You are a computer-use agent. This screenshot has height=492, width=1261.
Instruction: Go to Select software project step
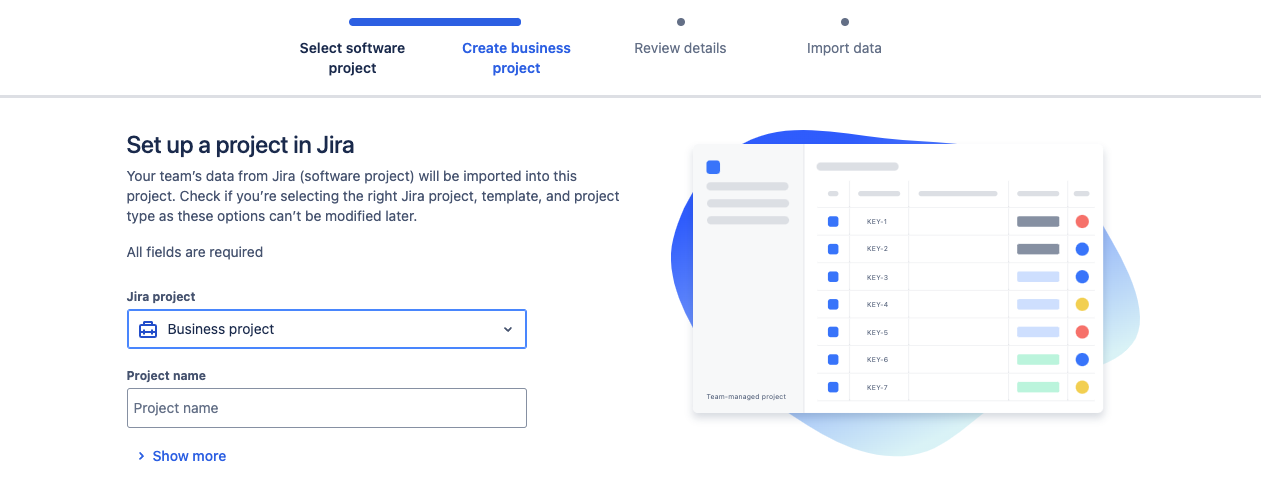352,58
